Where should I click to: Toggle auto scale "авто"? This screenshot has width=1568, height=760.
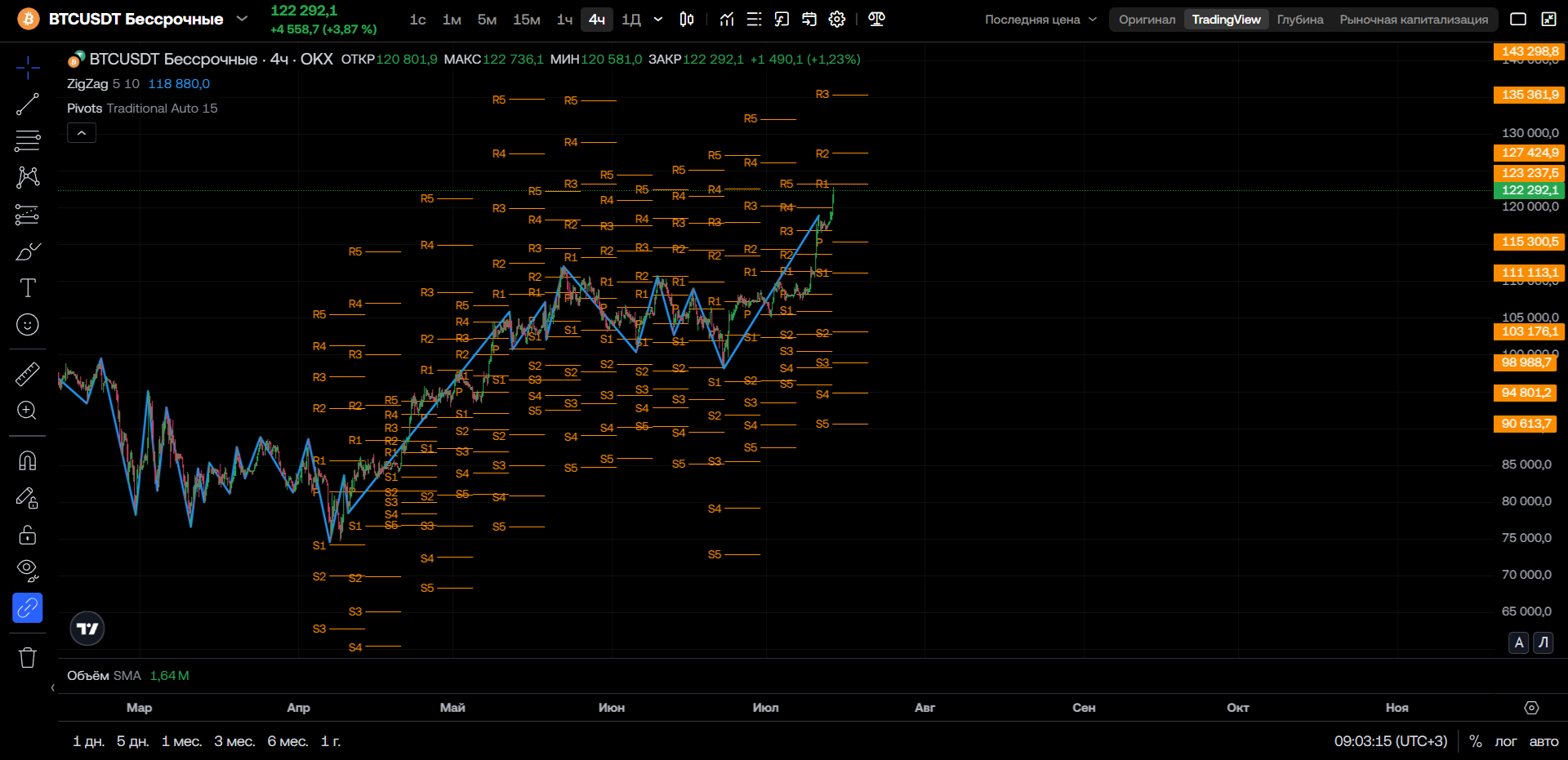tap(1543, 741)
